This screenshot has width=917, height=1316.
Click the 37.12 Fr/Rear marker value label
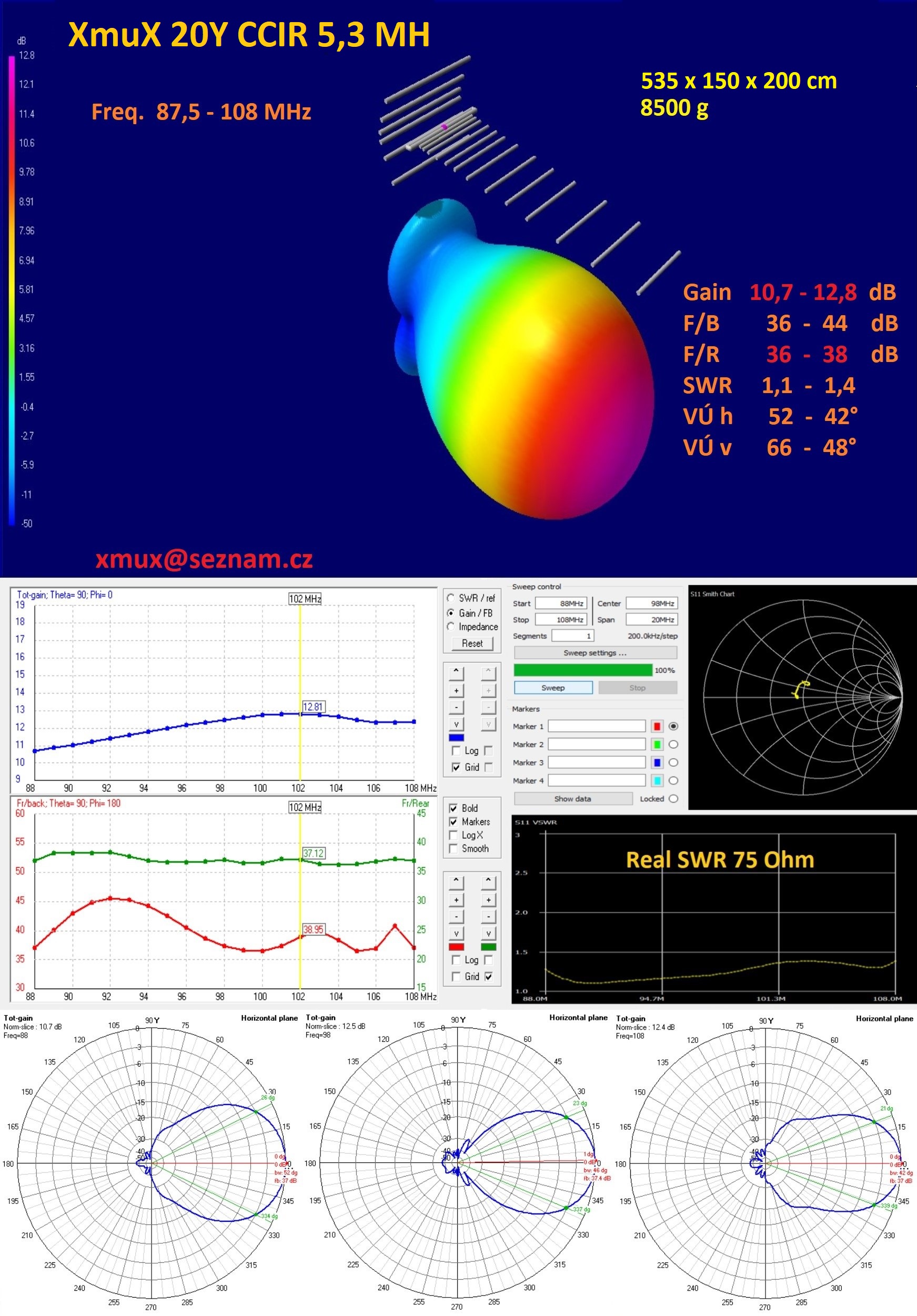click(314, 853)
